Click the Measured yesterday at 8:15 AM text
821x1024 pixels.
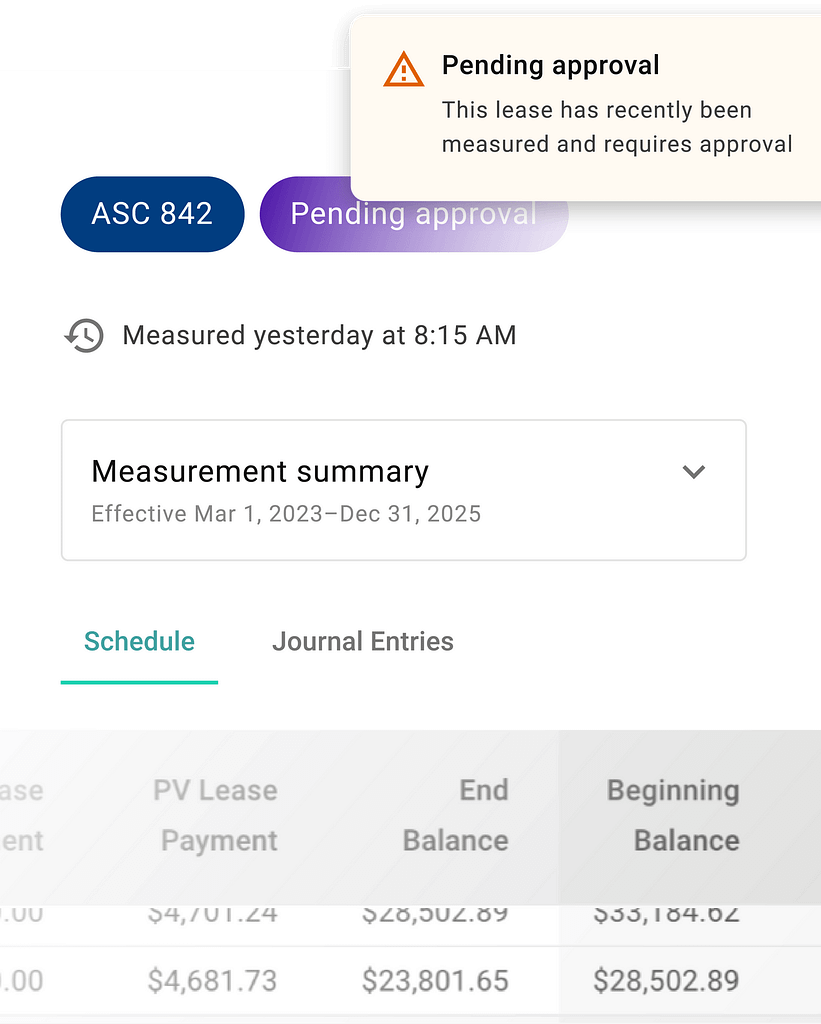coord(319,335)
